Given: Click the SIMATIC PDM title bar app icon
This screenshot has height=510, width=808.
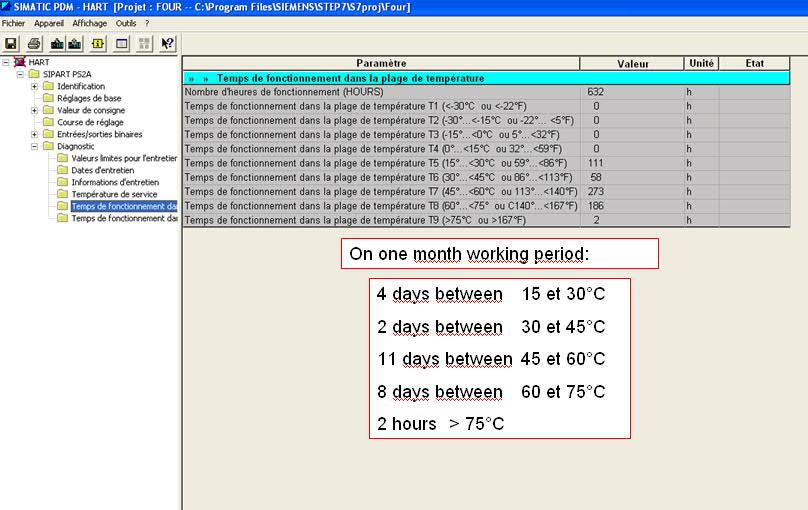Looking at the screenshot, I should tap(6, 6).
